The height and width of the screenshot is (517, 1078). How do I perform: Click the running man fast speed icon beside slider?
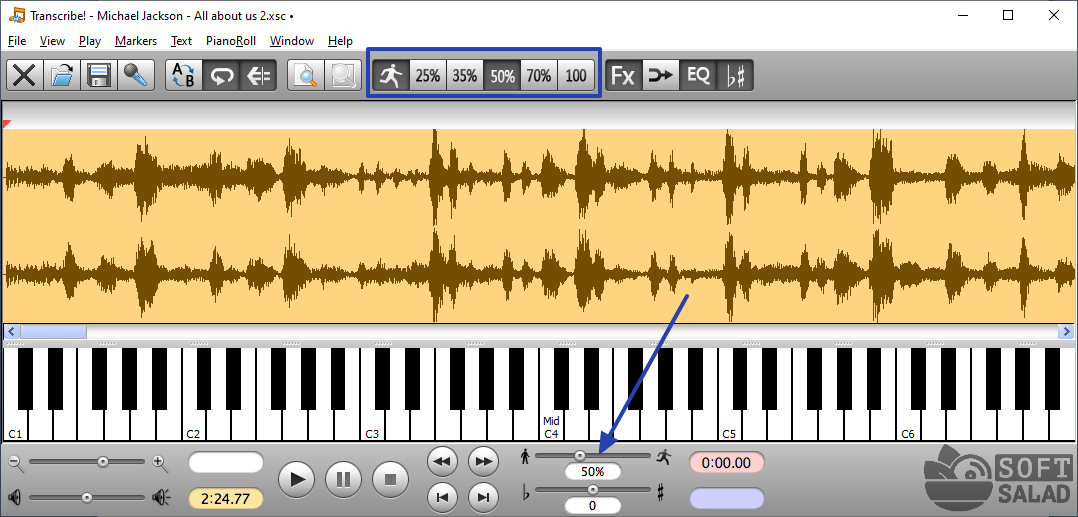(x=663, y=456)
